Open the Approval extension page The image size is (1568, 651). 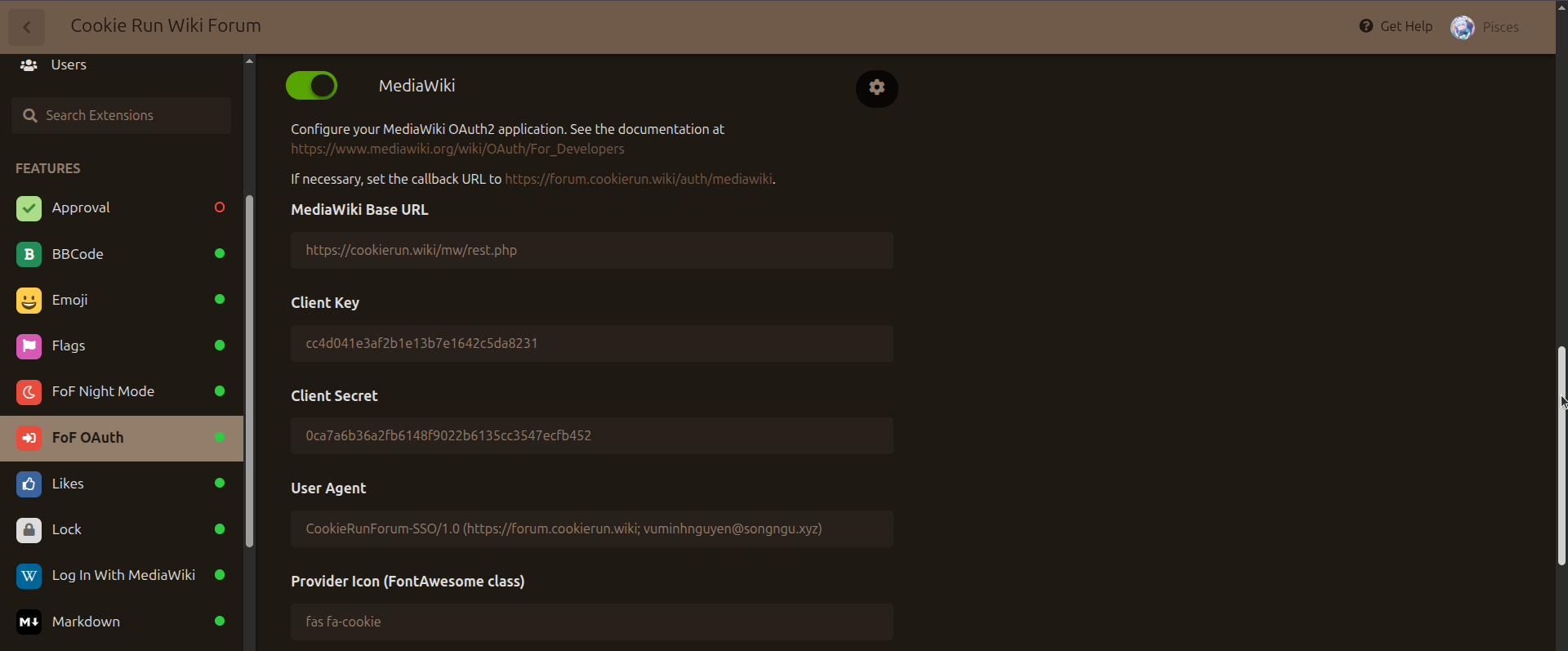(122, 208)
